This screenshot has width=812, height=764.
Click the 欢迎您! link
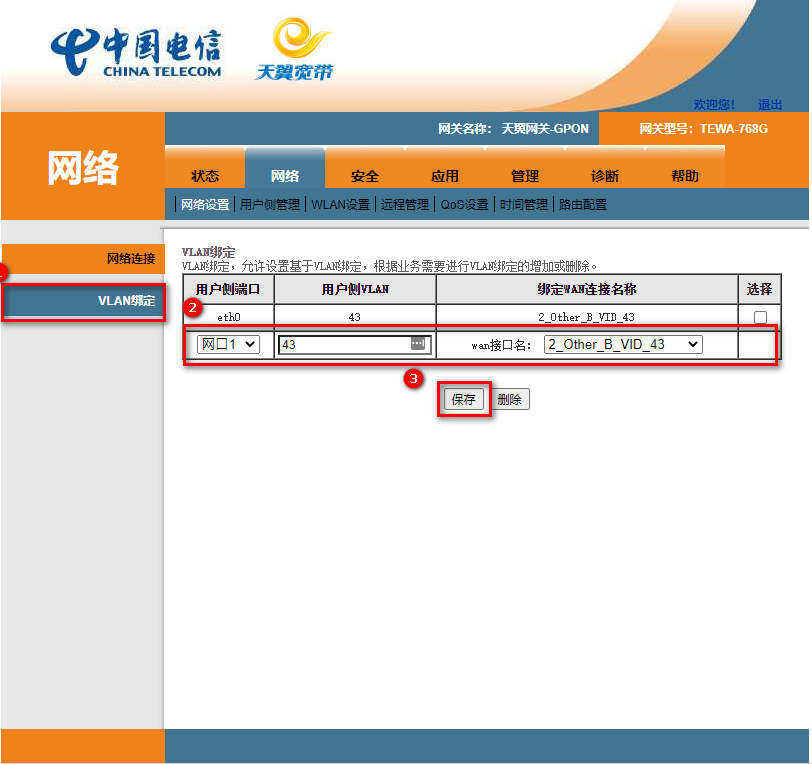tap(714, 105)
